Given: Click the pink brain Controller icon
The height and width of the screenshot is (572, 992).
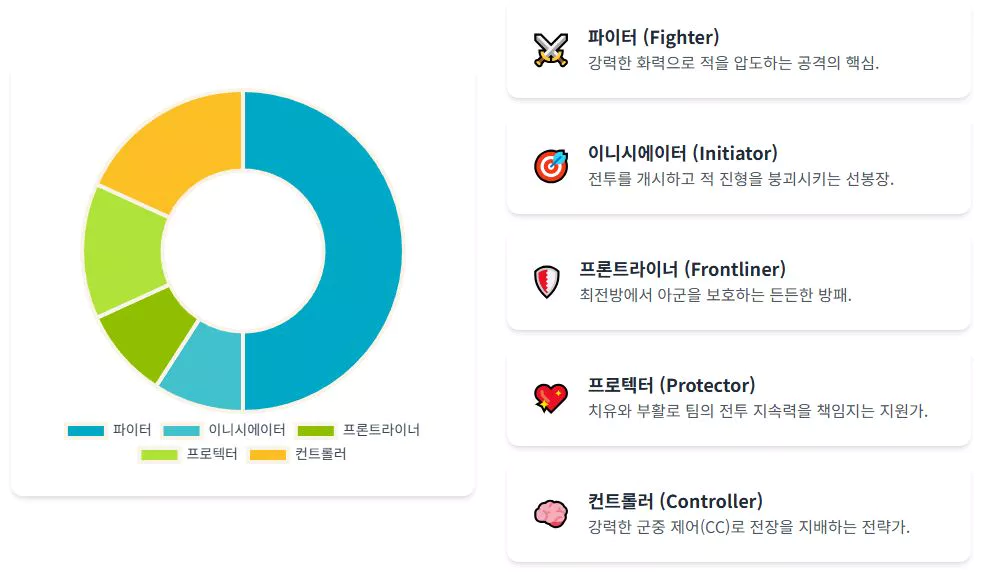Looking at the screenshot, I should click(551, 514).
